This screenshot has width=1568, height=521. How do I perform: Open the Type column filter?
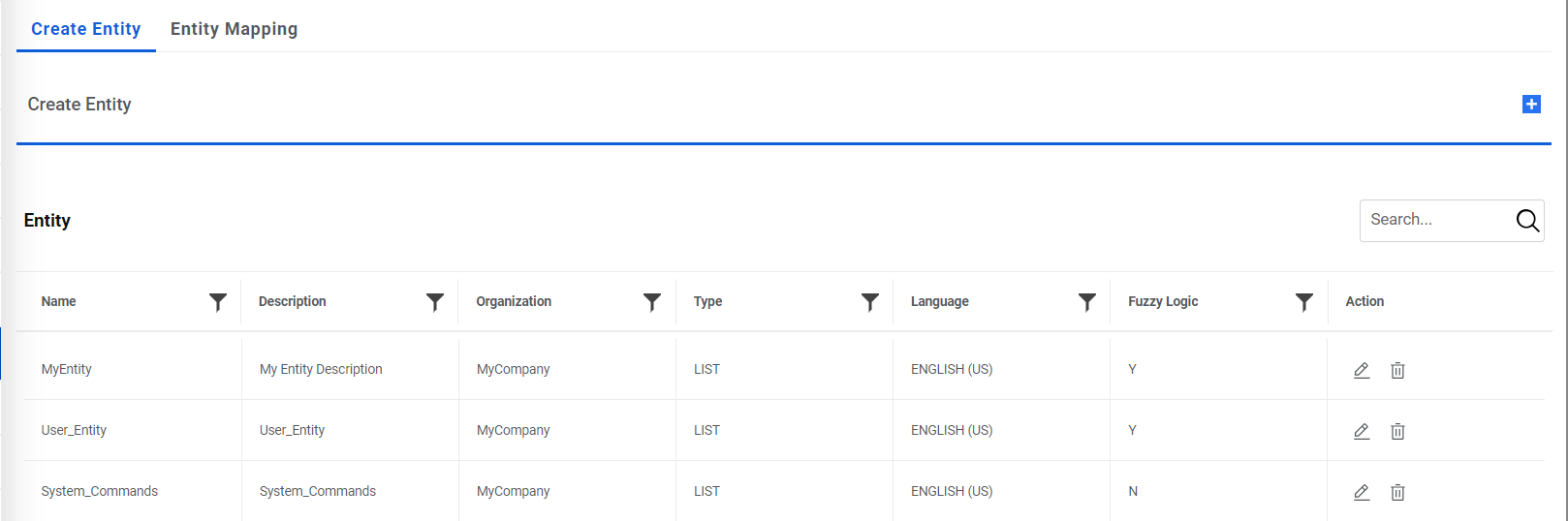pos(870,302)
